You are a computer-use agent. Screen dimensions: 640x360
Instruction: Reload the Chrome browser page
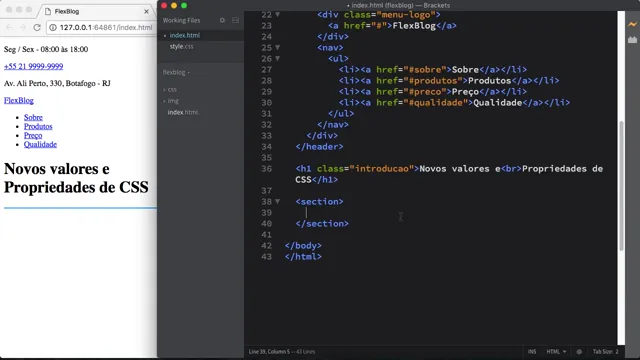coord(37,27)
